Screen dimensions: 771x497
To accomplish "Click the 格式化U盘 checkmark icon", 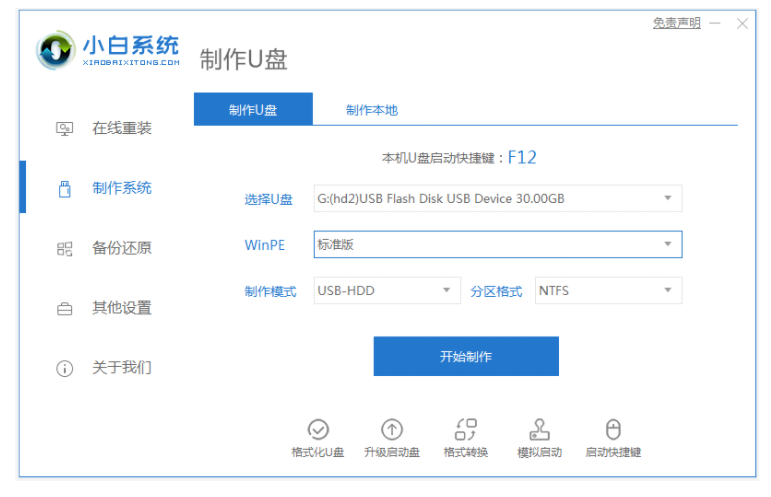I will point(318,429).
